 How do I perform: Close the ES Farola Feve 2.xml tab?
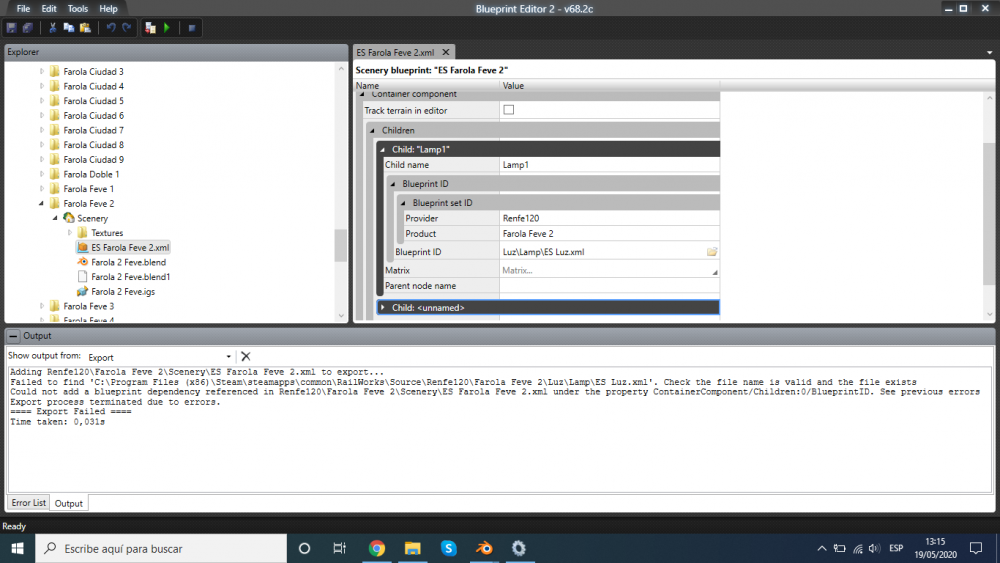pyautogui.click(x=446, y=52)
